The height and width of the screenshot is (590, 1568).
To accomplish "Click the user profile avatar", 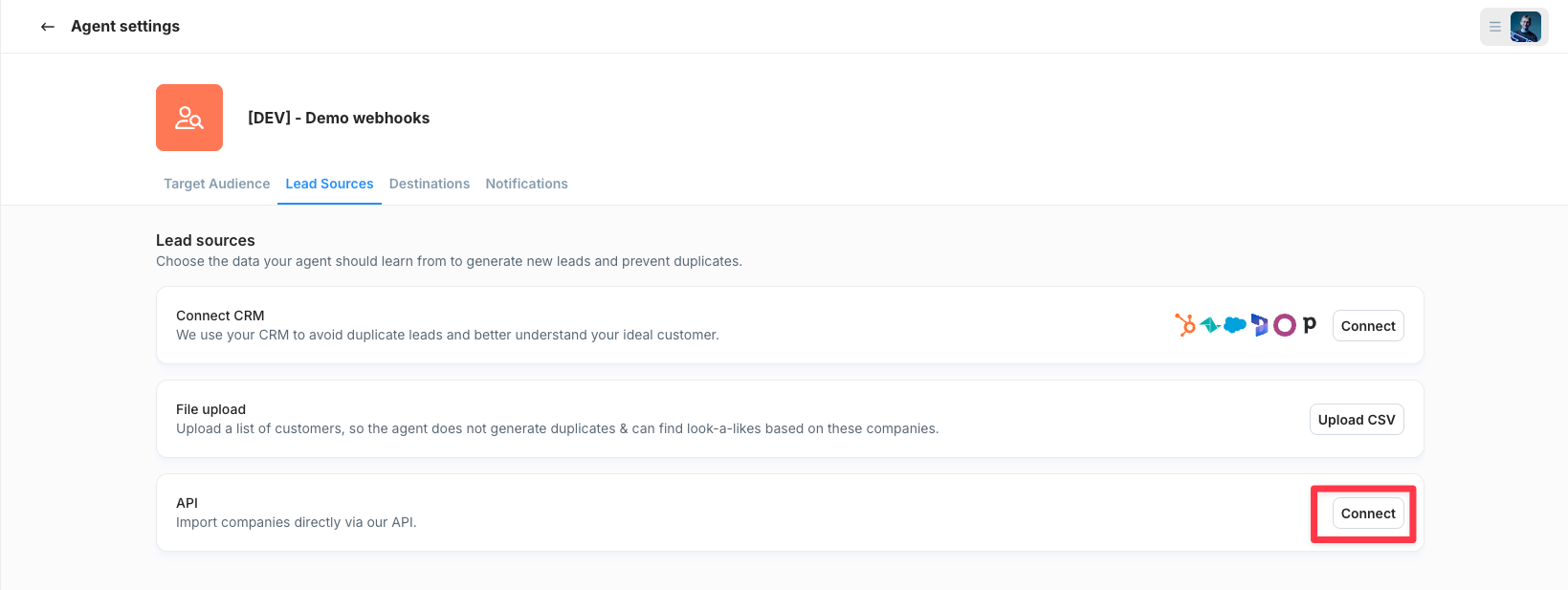I will pyautogui.click(x=1525, y=27).
